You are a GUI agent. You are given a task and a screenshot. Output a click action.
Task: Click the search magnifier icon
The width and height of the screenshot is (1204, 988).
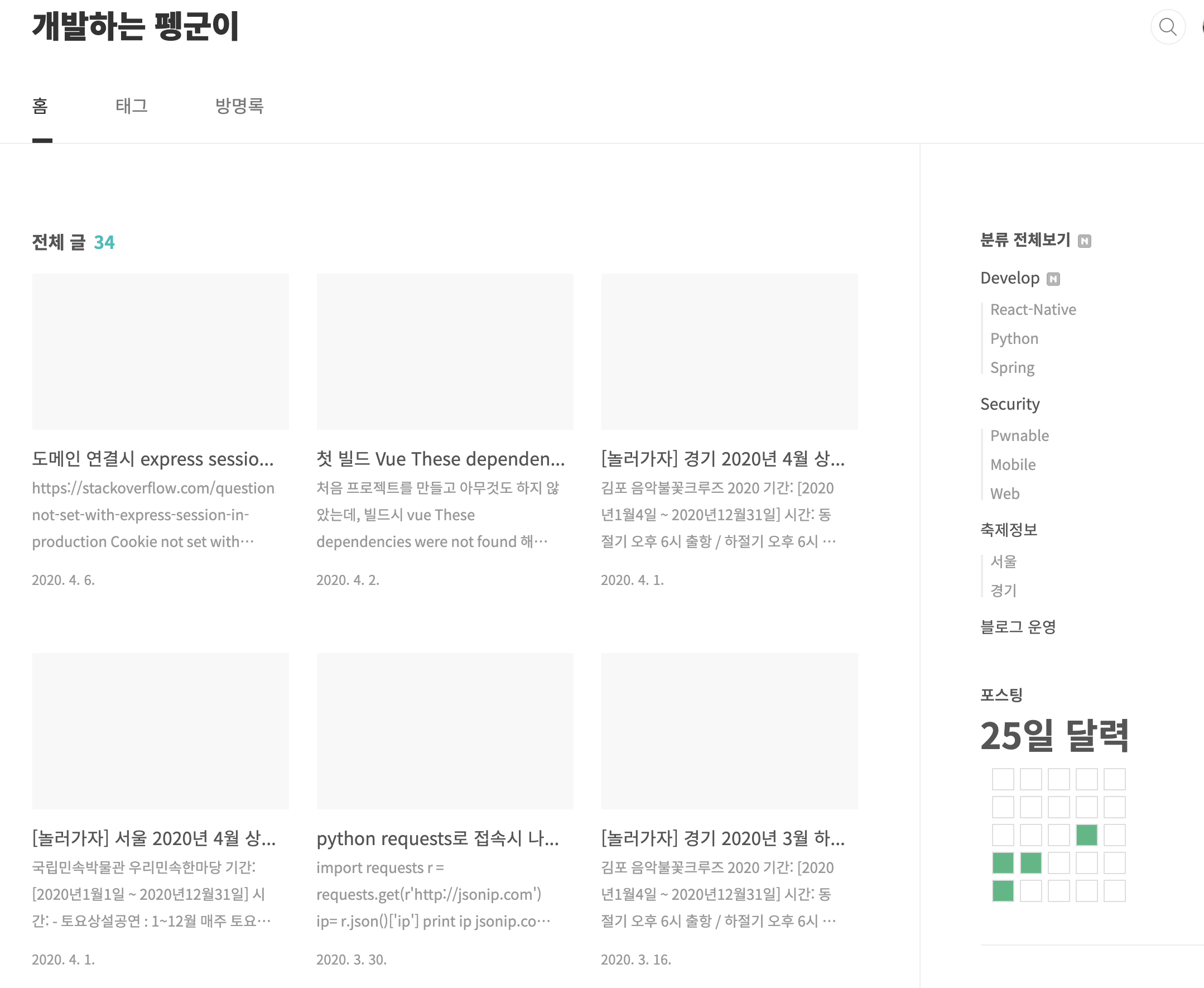tap(1168, 27)
